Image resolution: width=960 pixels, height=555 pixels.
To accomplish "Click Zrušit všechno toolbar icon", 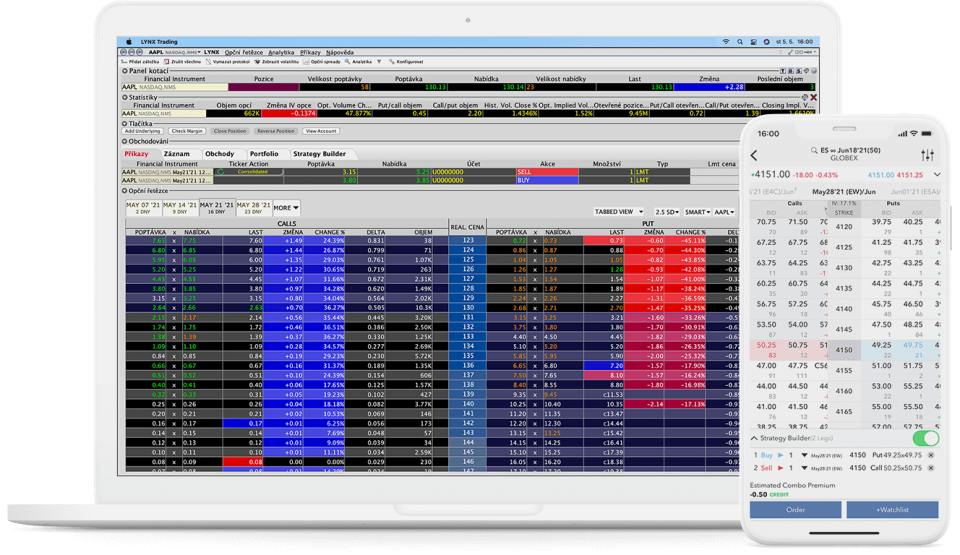I will tap(167, 62).
